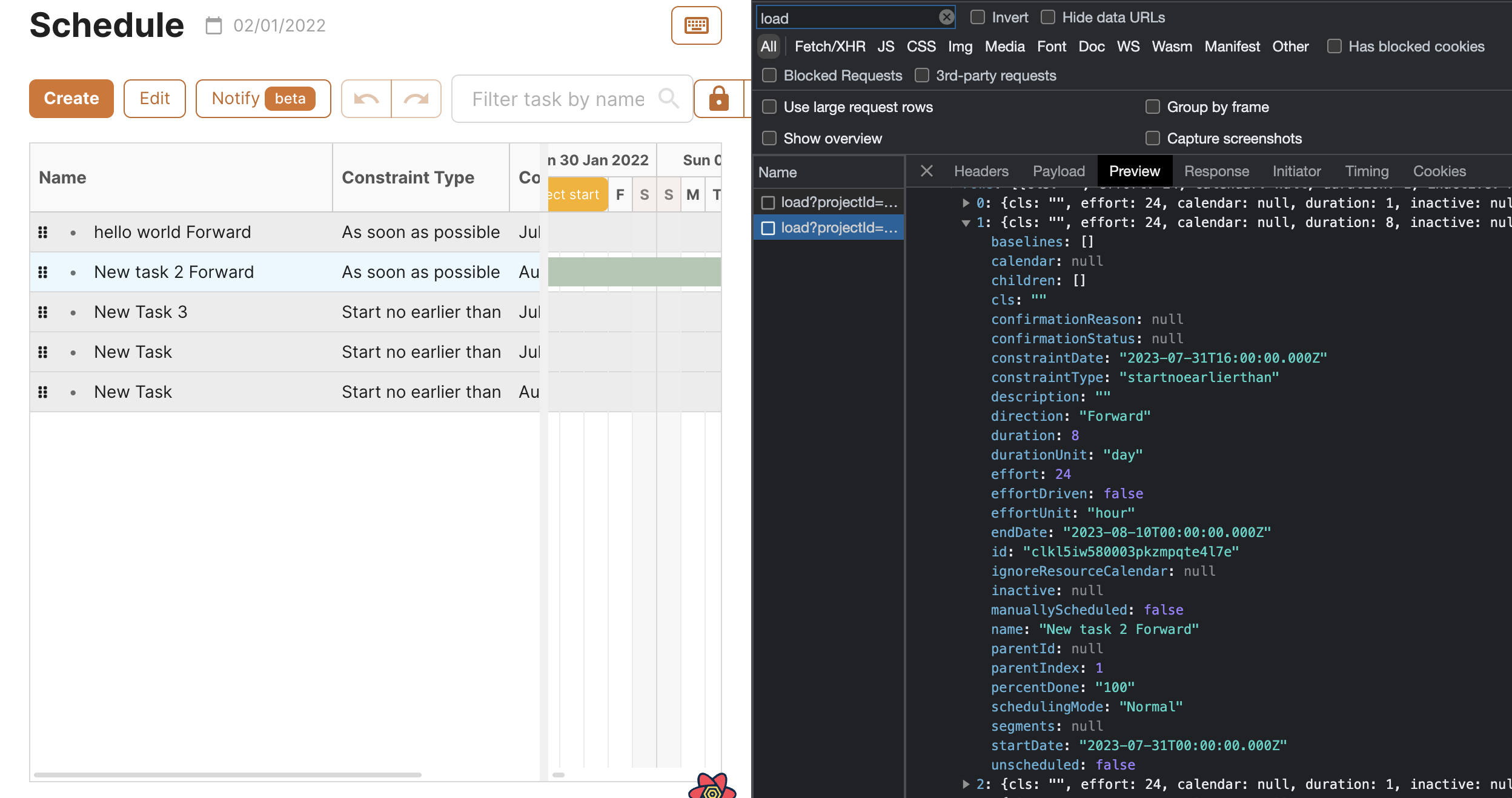Switch to the Response tab
The width and height of the screenshot is (1512, 798).
[x=1216, y=171]
